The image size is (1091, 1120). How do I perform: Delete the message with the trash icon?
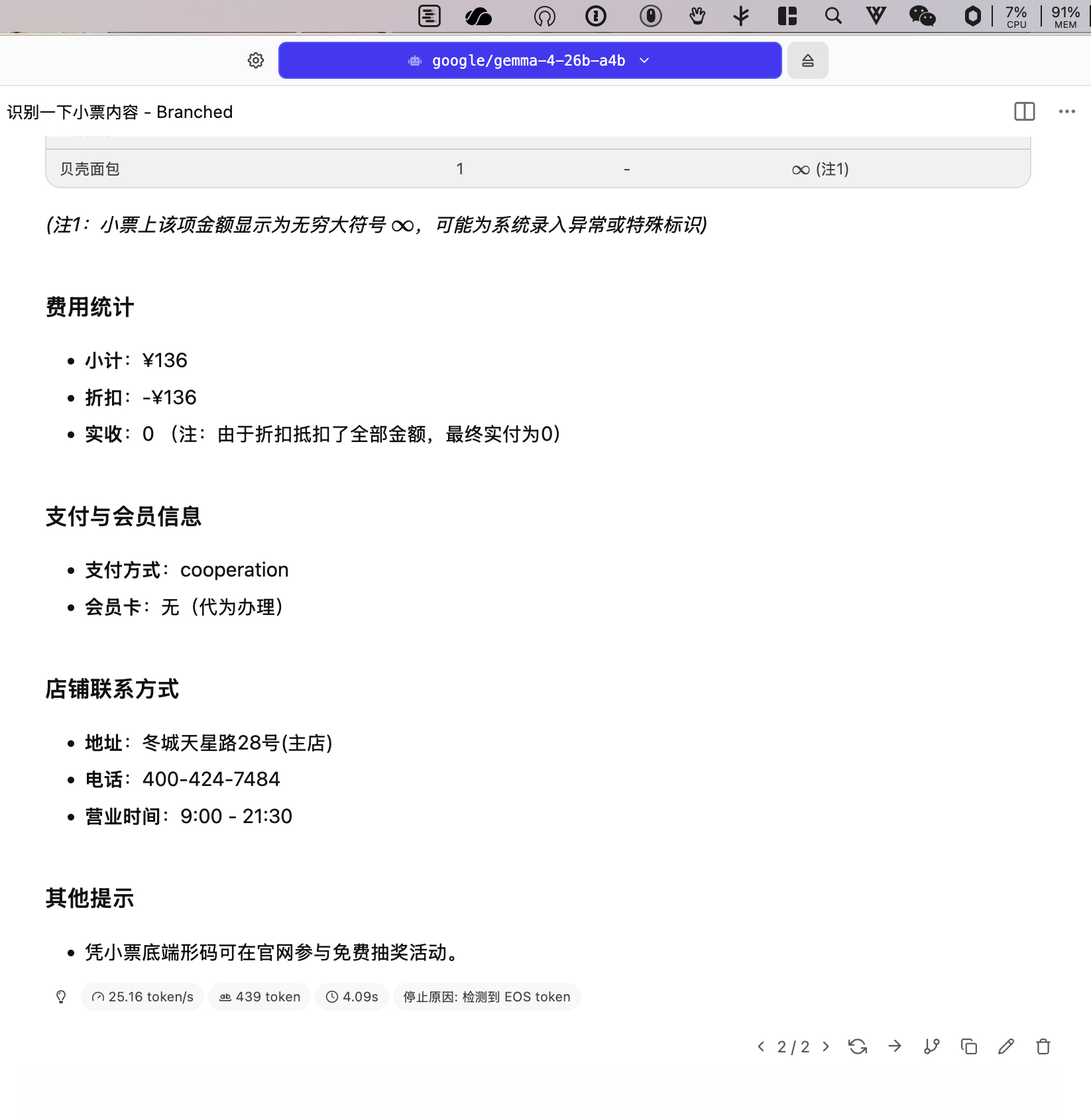pos(1043,1046)
